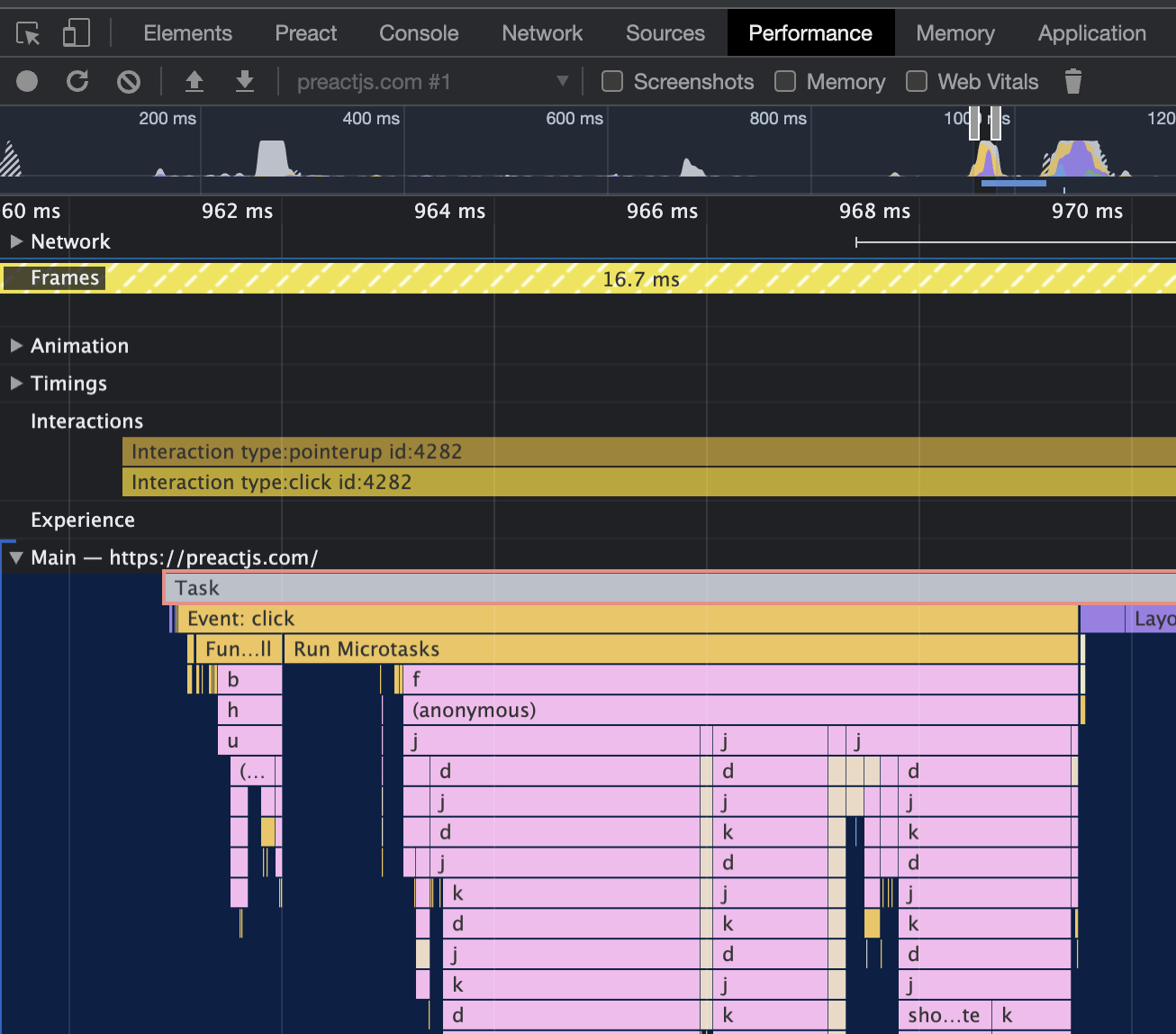Open the Preact devtools tab

pos(305,32)
